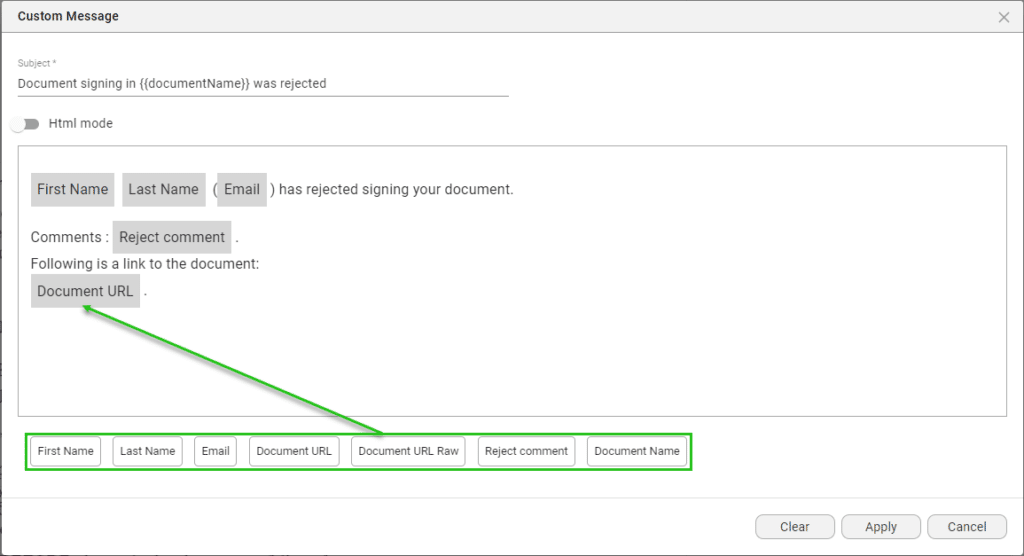
Task: Select the Document URL tag in message
Action: coord(85,291)
